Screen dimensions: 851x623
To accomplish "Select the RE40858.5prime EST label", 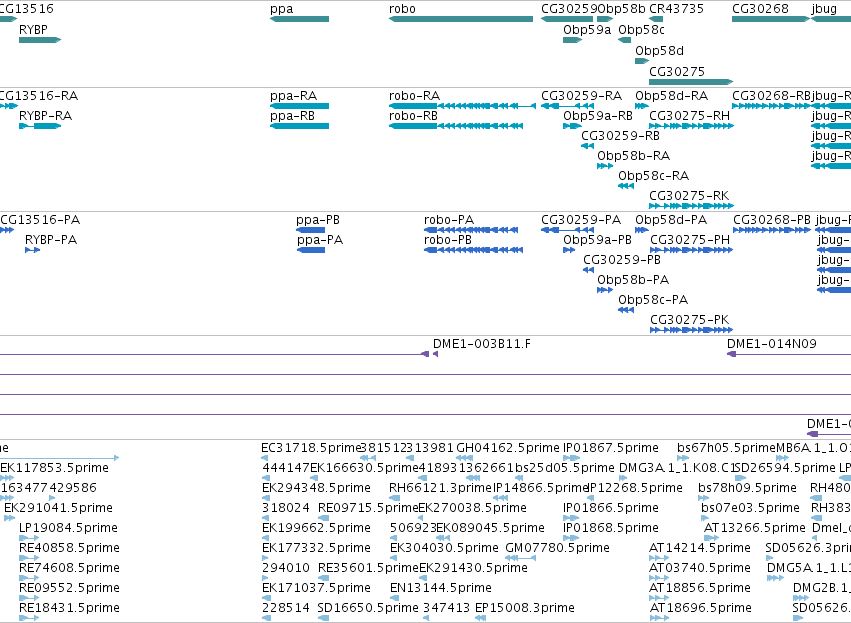I will pos(69,548).
